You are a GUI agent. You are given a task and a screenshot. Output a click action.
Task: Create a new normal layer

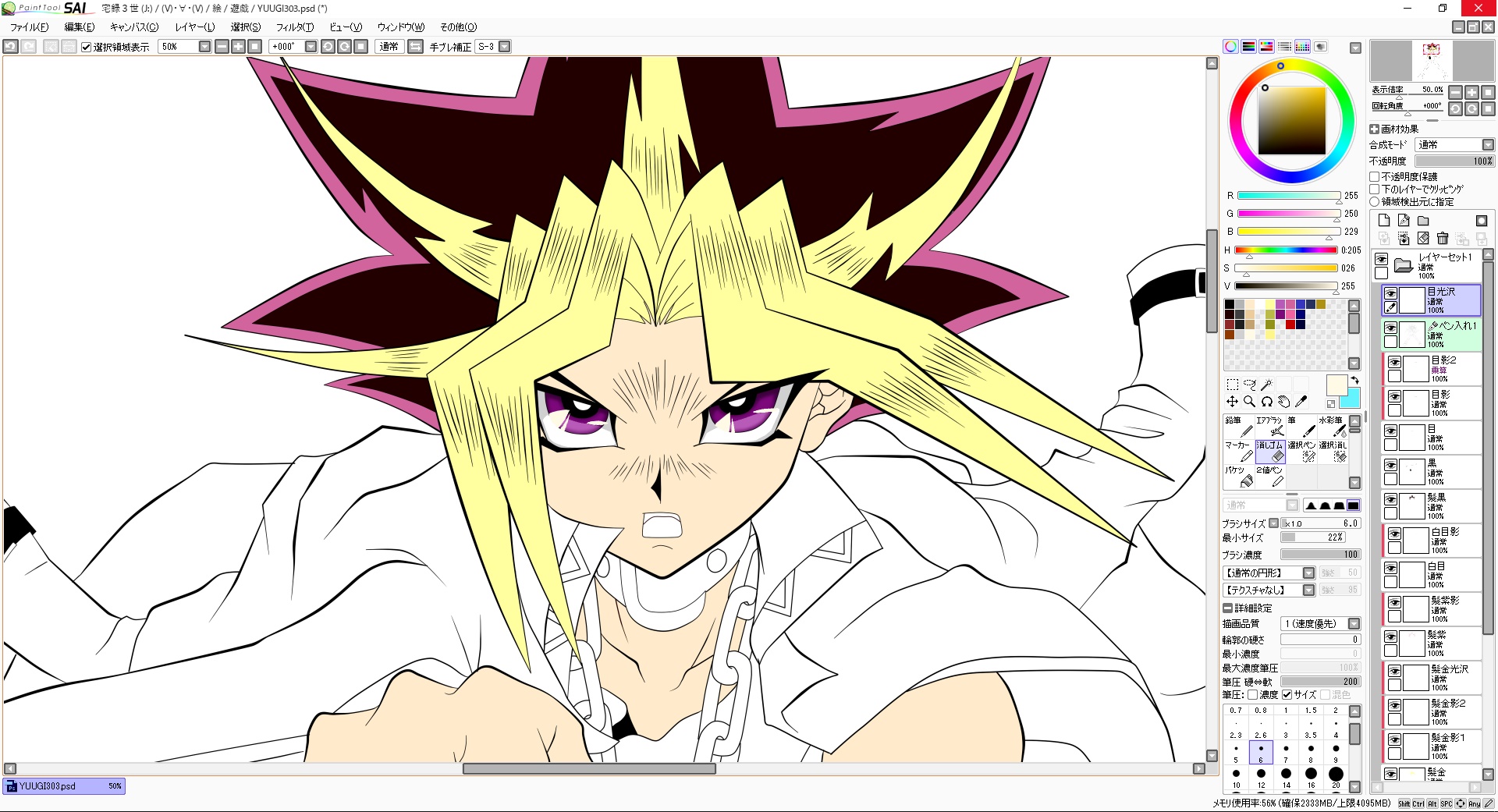[x=1384, y=221]
